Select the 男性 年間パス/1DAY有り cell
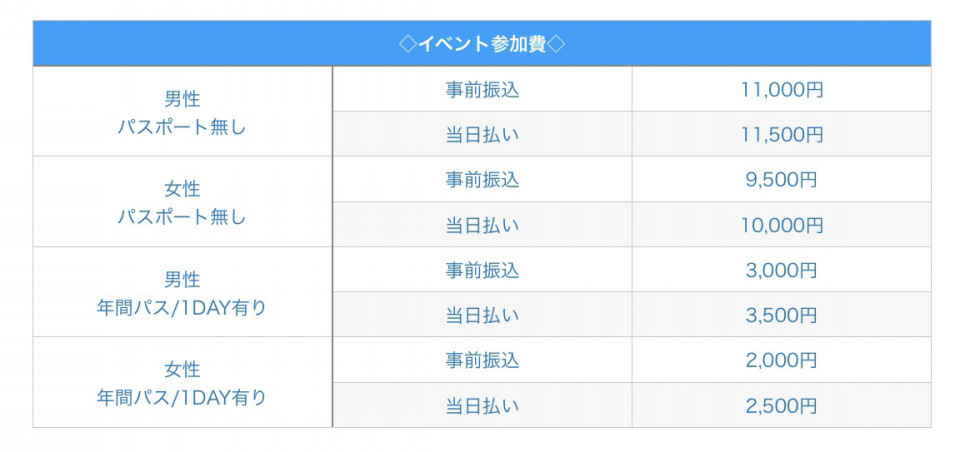Image resolution: width=960 pixels, height=452 pixels. coord(182,292)
